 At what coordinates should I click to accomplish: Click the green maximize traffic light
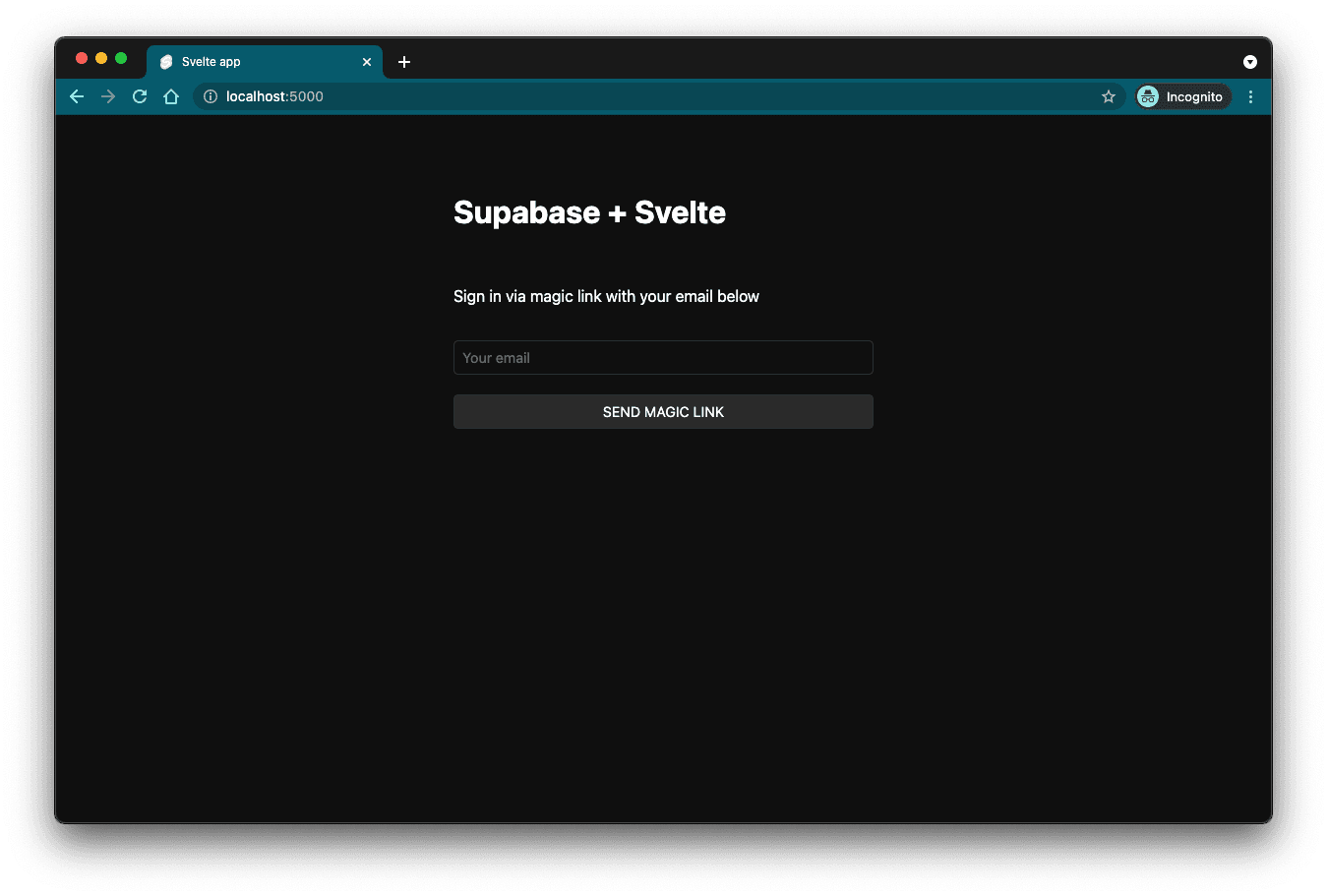pyautogui.click(x=120, y=58)
